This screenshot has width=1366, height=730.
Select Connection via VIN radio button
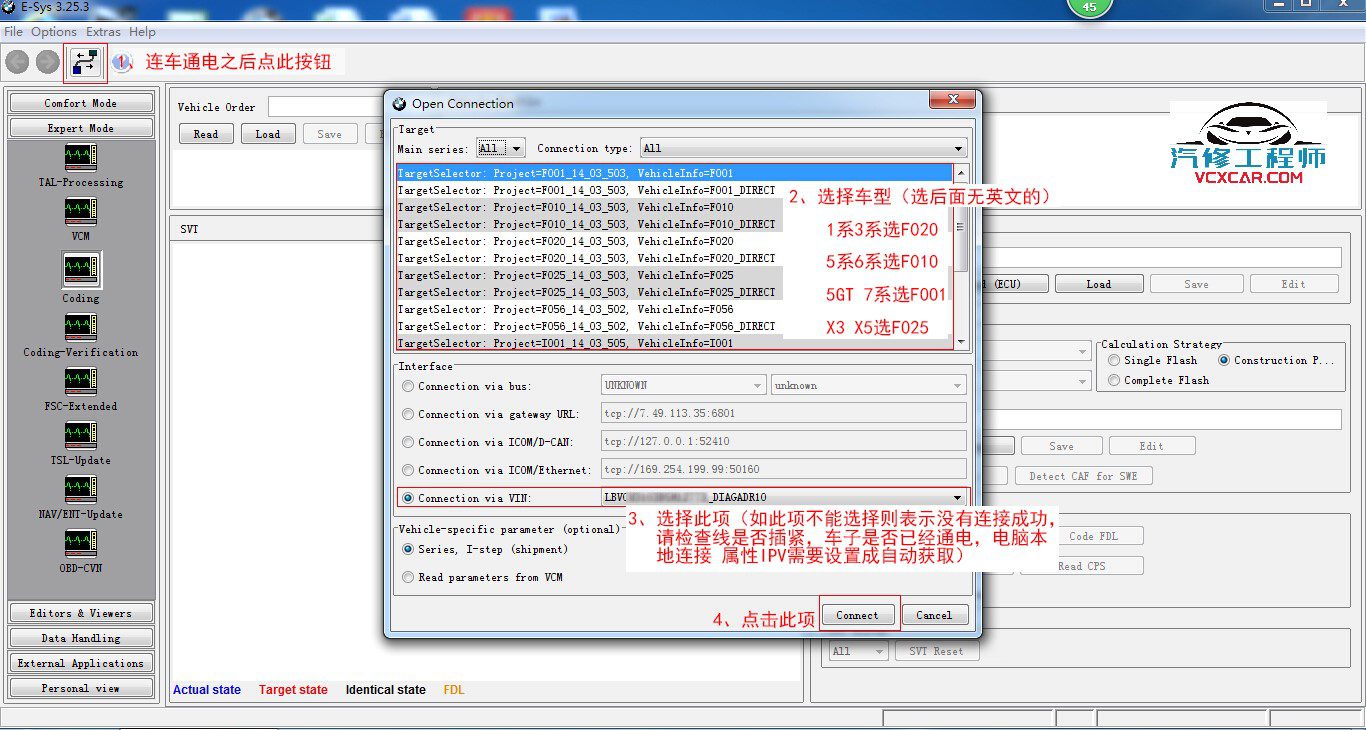[x=408, y=498]
